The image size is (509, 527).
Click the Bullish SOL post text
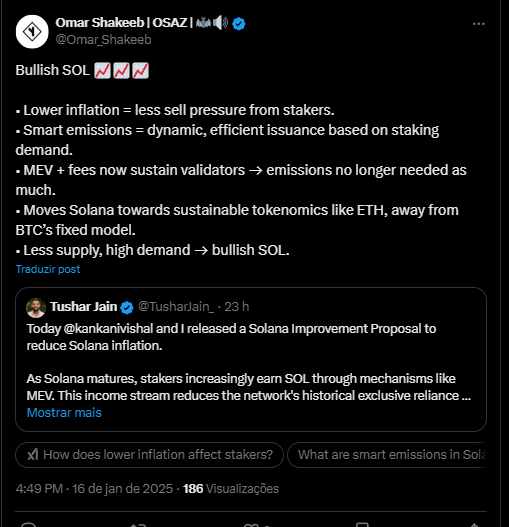pyautogui.click(x=241, y=160)
